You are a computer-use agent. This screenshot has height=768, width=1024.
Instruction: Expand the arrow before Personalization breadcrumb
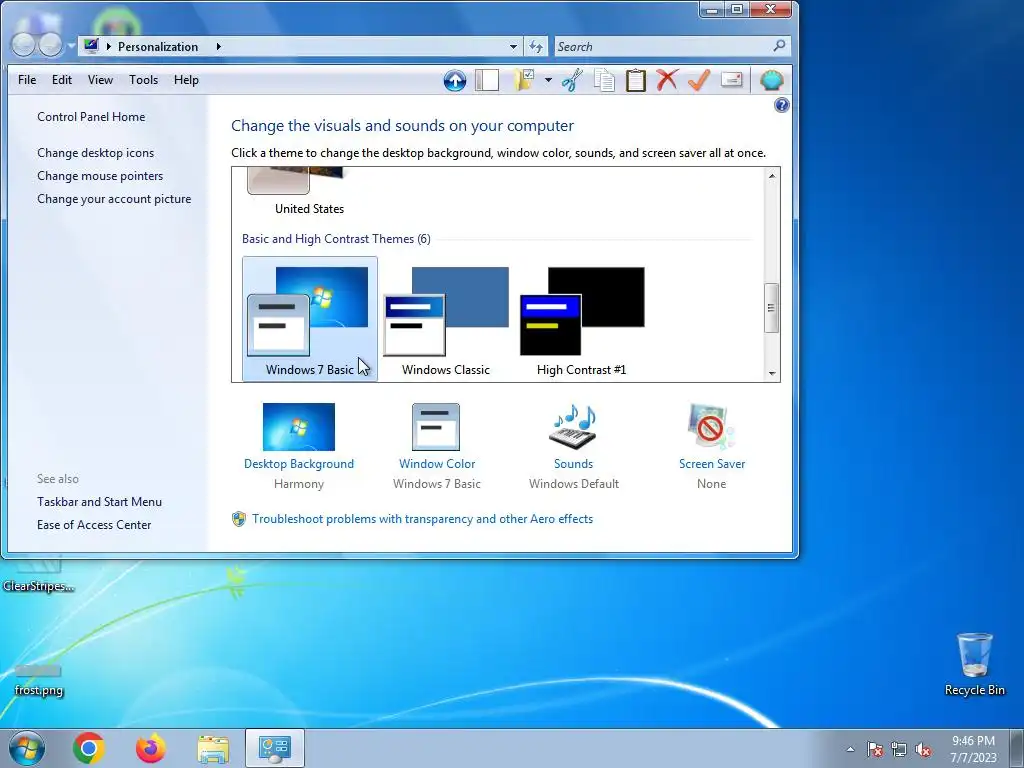108,46
